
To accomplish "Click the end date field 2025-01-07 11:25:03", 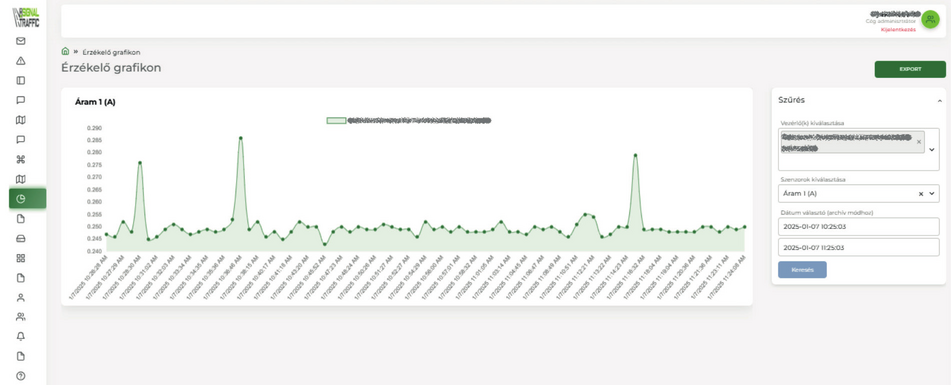I will click(x=858, y=247).
